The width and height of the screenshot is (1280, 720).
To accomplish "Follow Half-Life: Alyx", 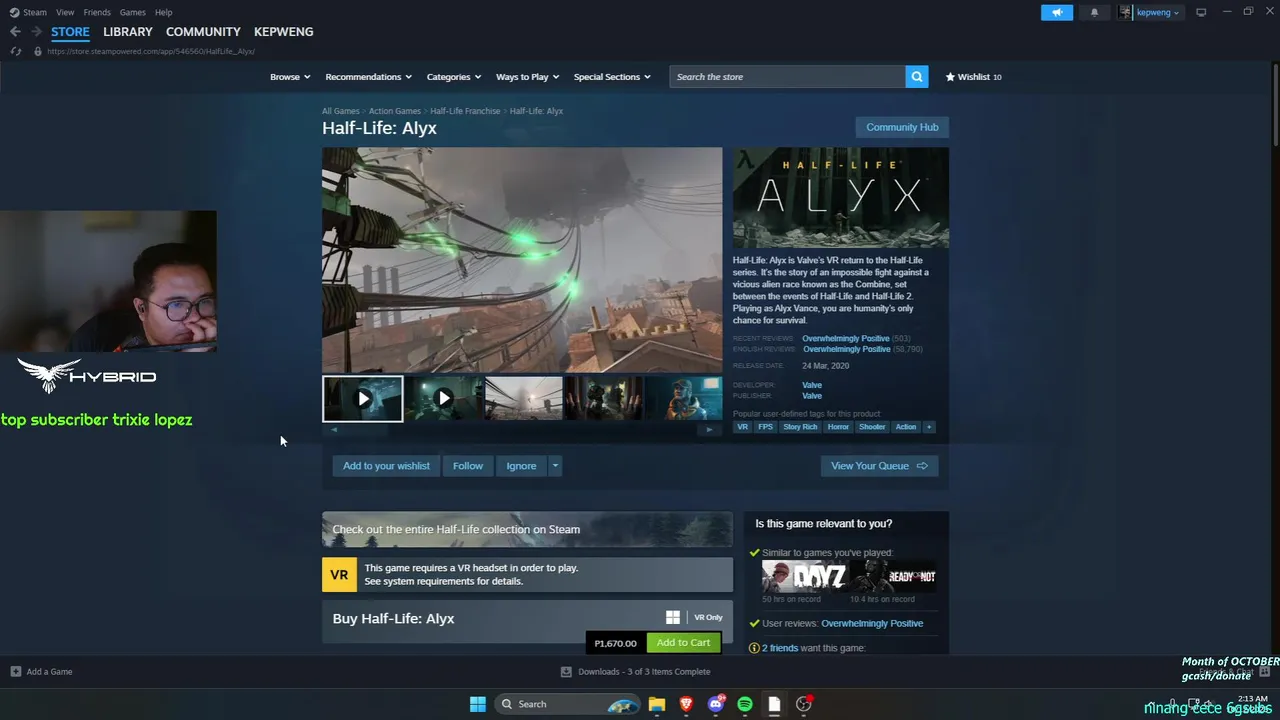I will click(467, 466).
